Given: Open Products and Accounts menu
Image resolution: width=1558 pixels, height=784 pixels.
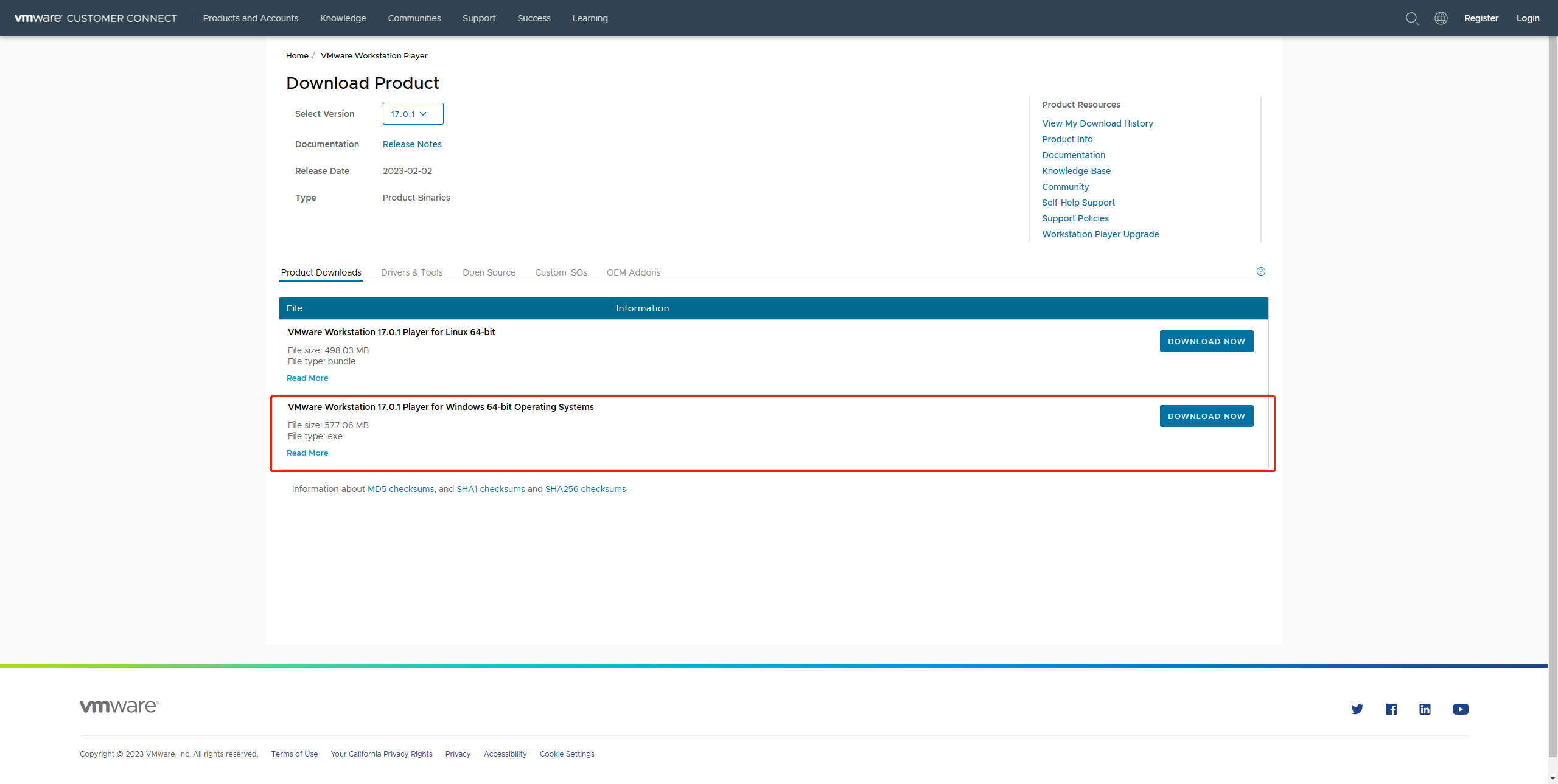Looking at the screenshot, I should click(251, 18).
